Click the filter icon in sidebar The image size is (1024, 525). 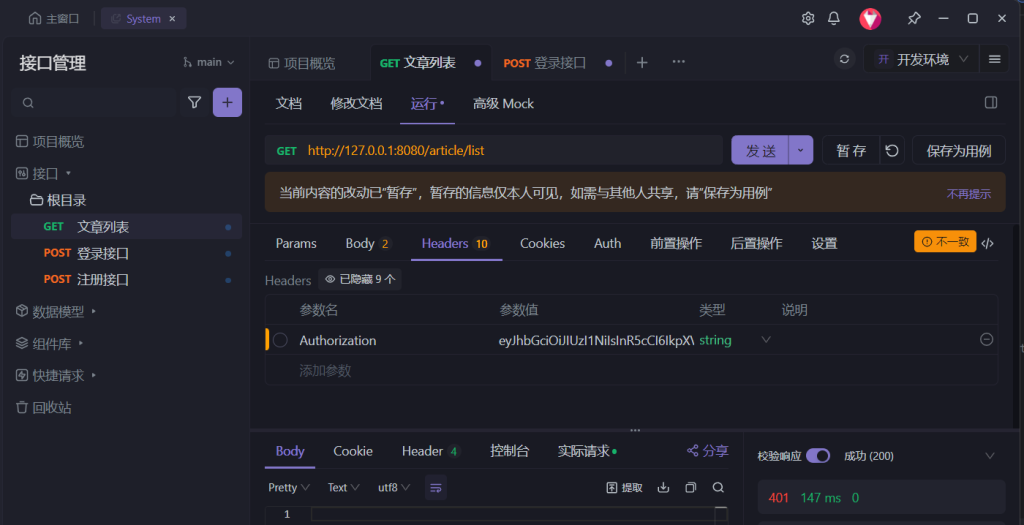pyautogui.click(x=195, y=102)
